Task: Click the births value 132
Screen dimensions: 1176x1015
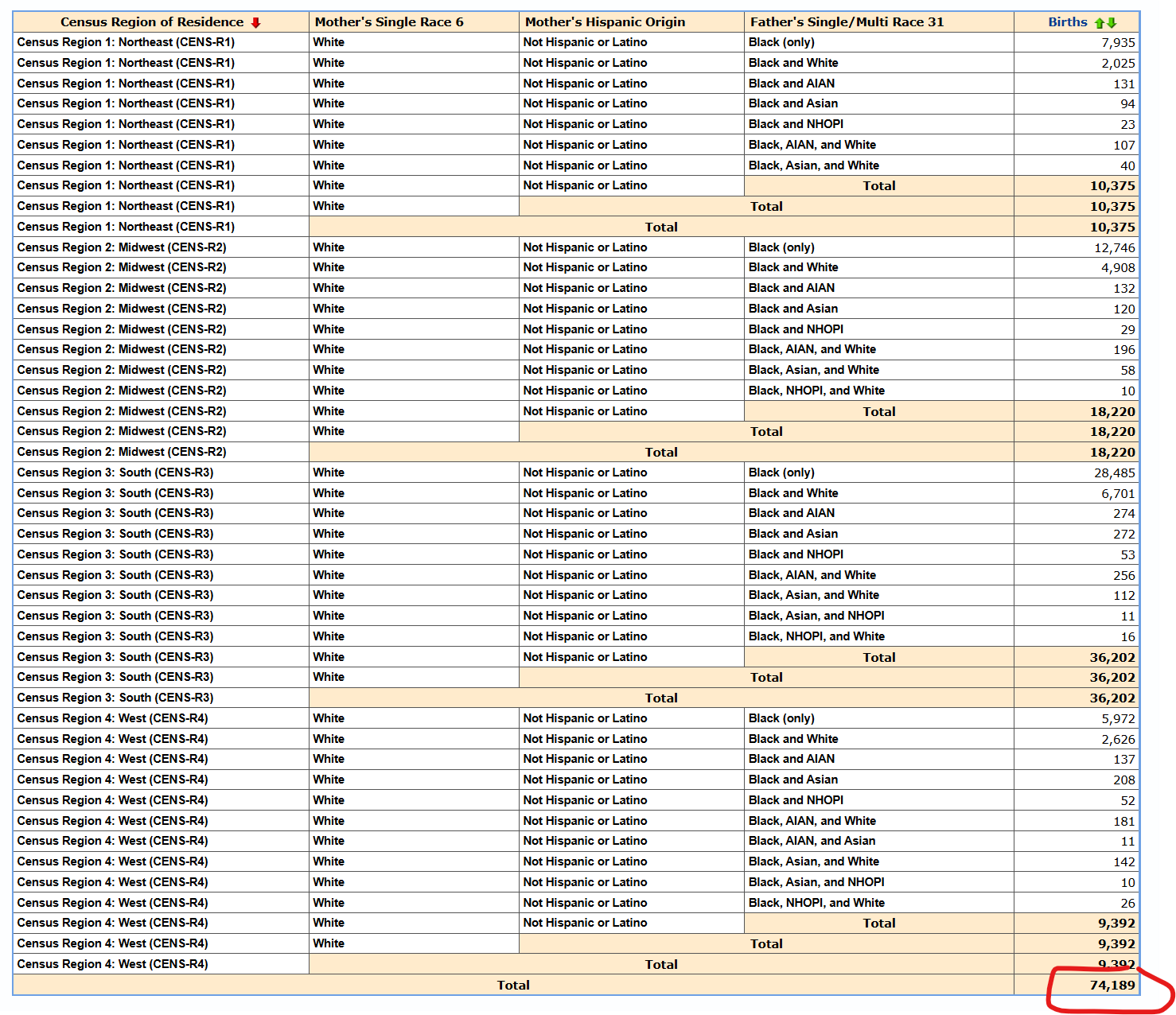Action: [1124, 289]
